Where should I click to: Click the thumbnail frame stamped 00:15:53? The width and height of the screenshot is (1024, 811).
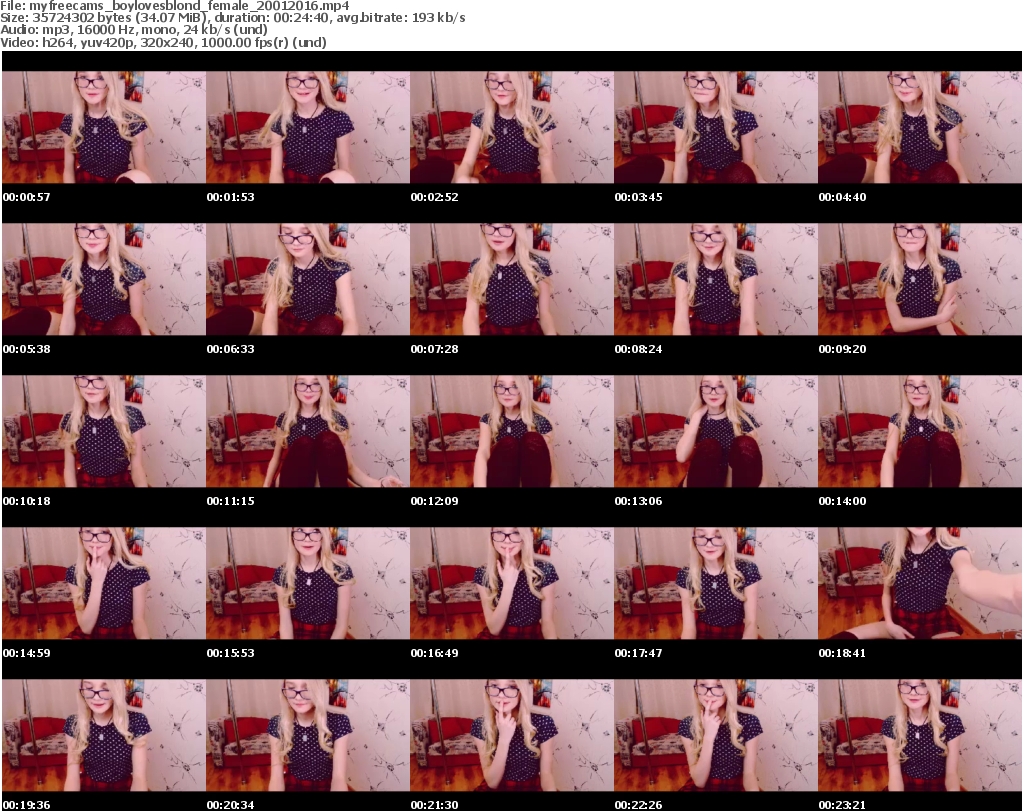coord(308,583)
